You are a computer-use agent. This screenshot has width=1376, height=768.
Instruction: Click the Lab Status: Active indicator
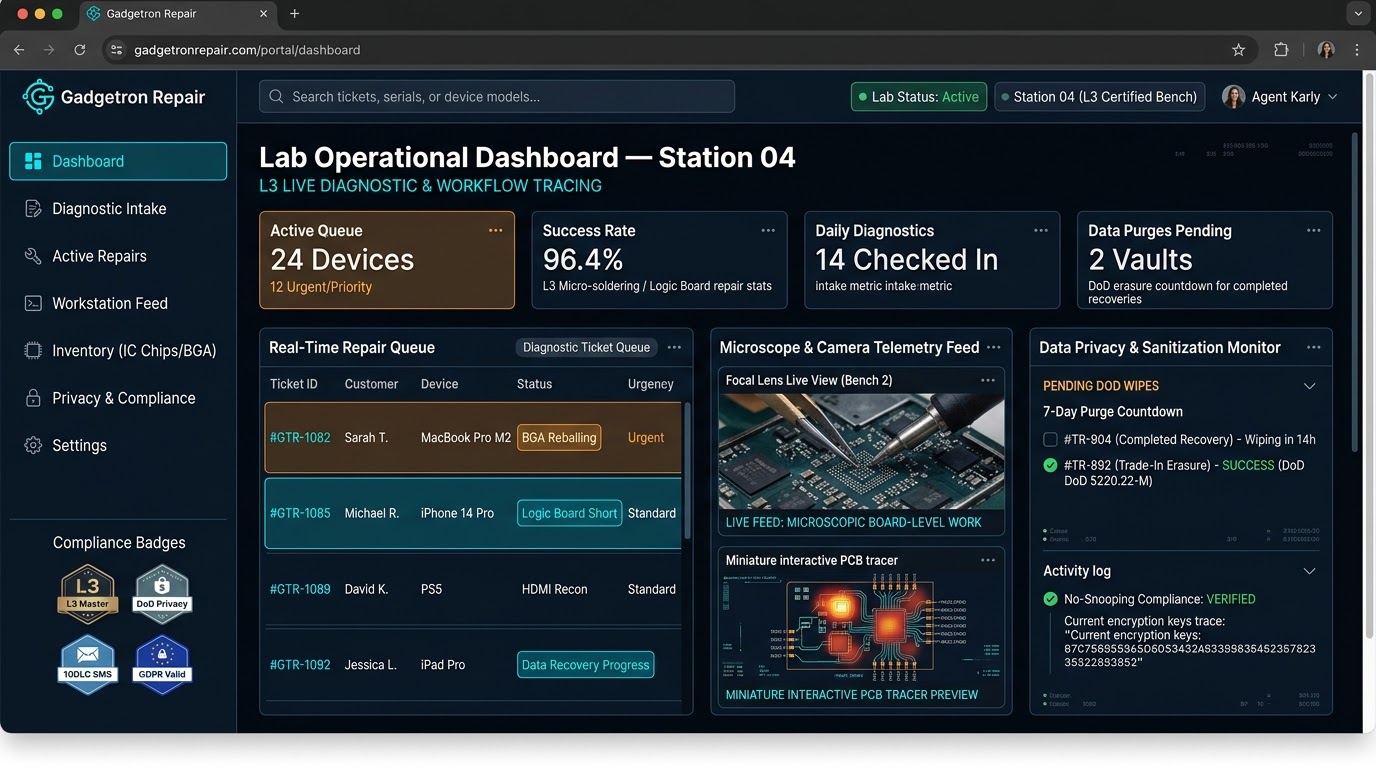coord(918,97)
